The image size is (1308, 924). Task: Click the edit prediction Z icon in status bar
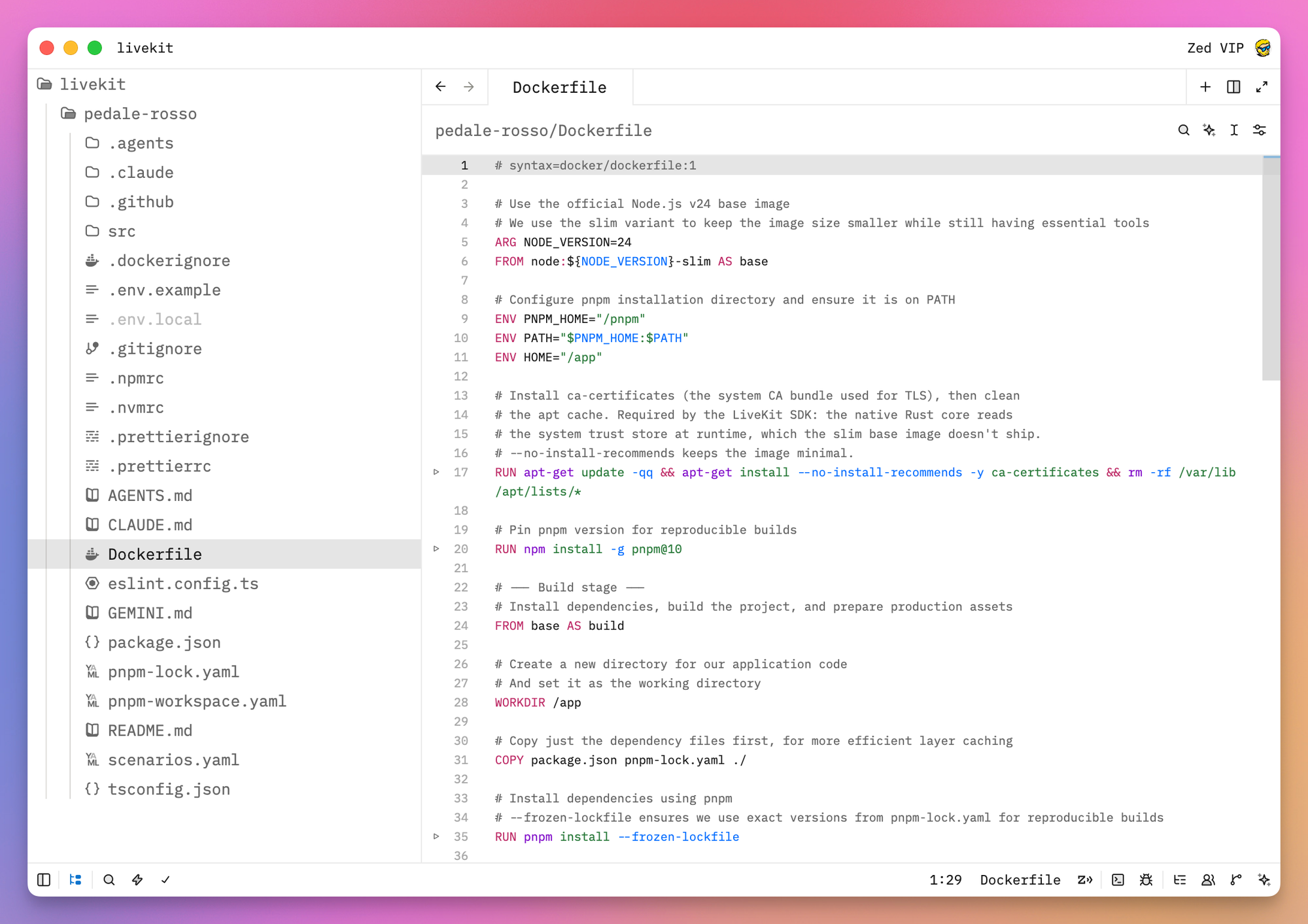pos(1085,880)
